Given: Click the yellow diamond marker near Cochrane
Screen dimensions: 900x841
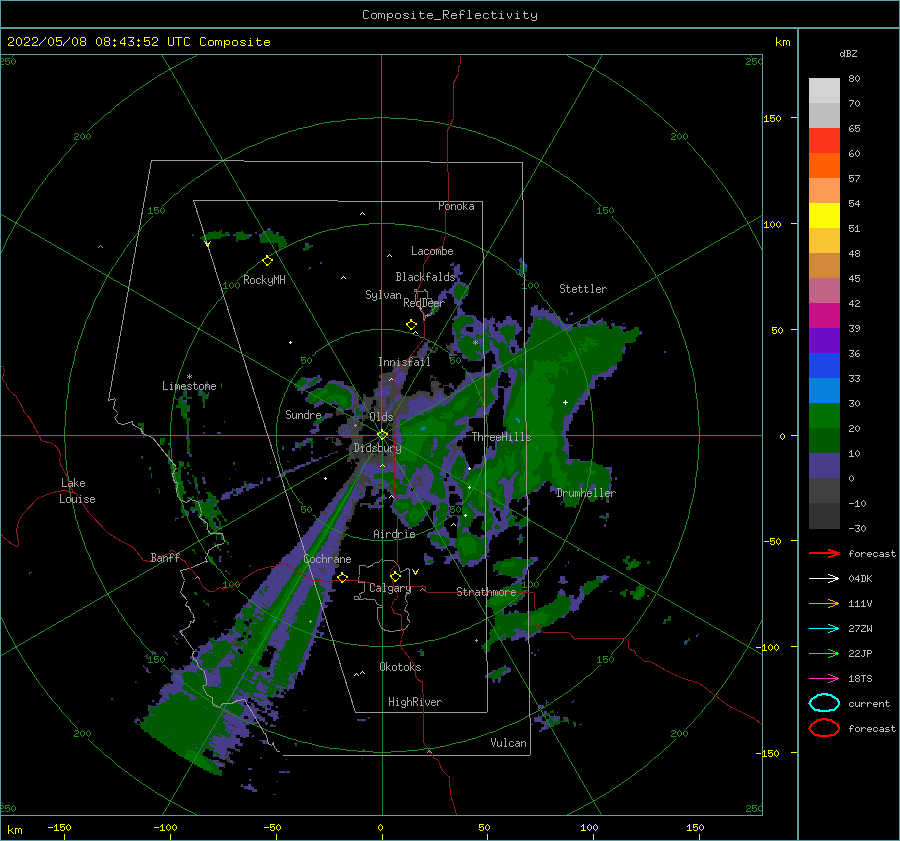Looking at the screenshot, I should pos(343,578).
